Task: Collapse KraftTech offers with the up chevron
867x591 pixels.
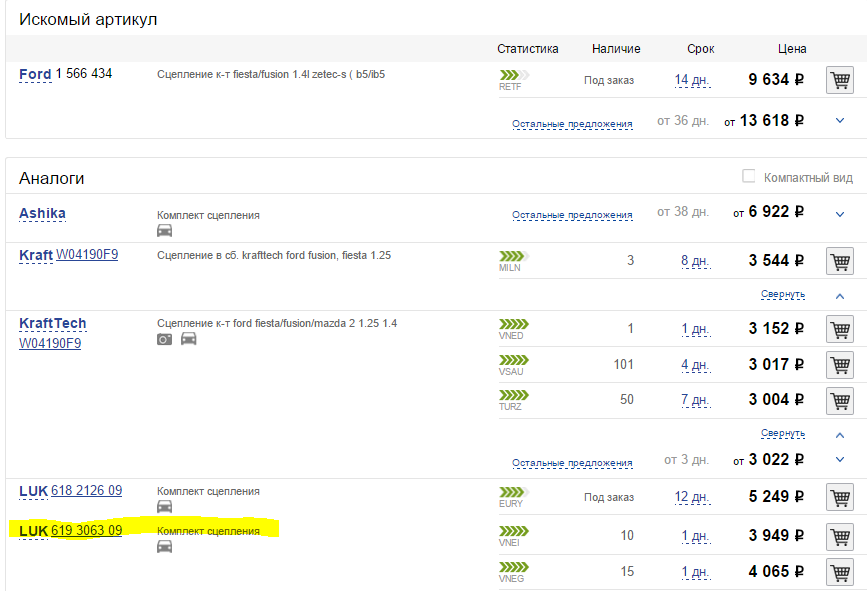Action: tap(840, 435)
